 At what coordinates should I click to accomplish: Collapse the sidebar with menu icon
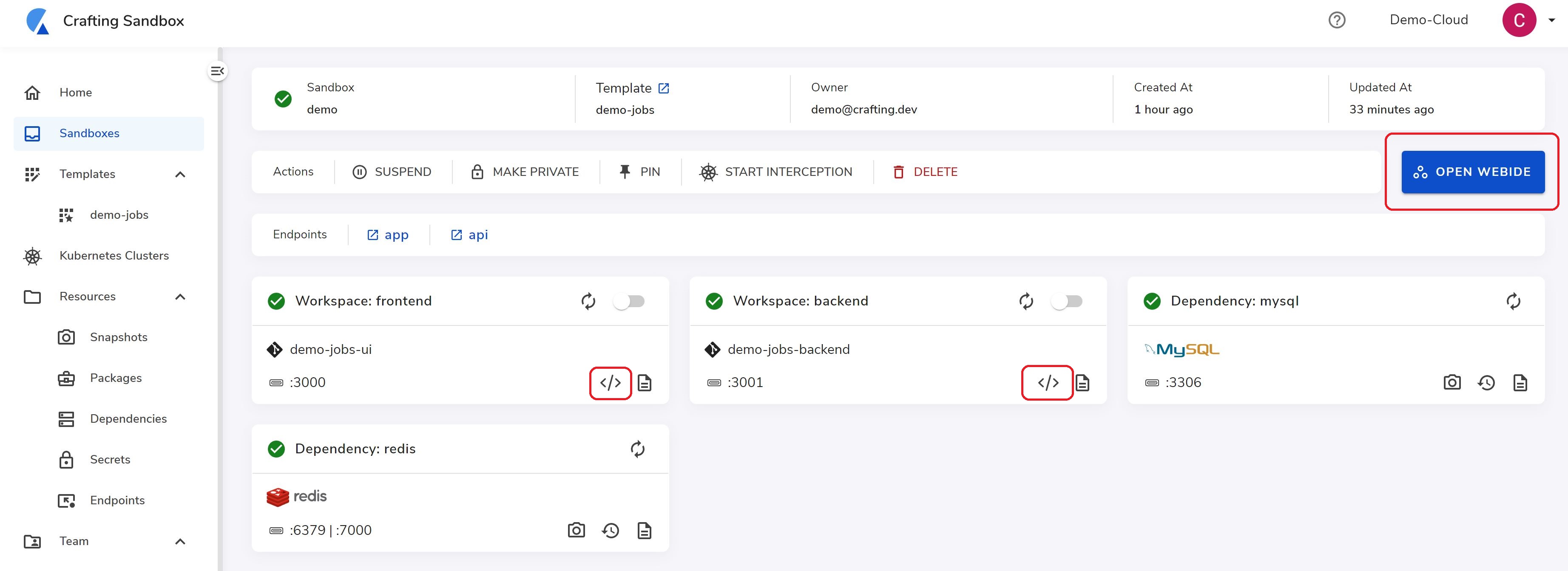coord(217,71)
